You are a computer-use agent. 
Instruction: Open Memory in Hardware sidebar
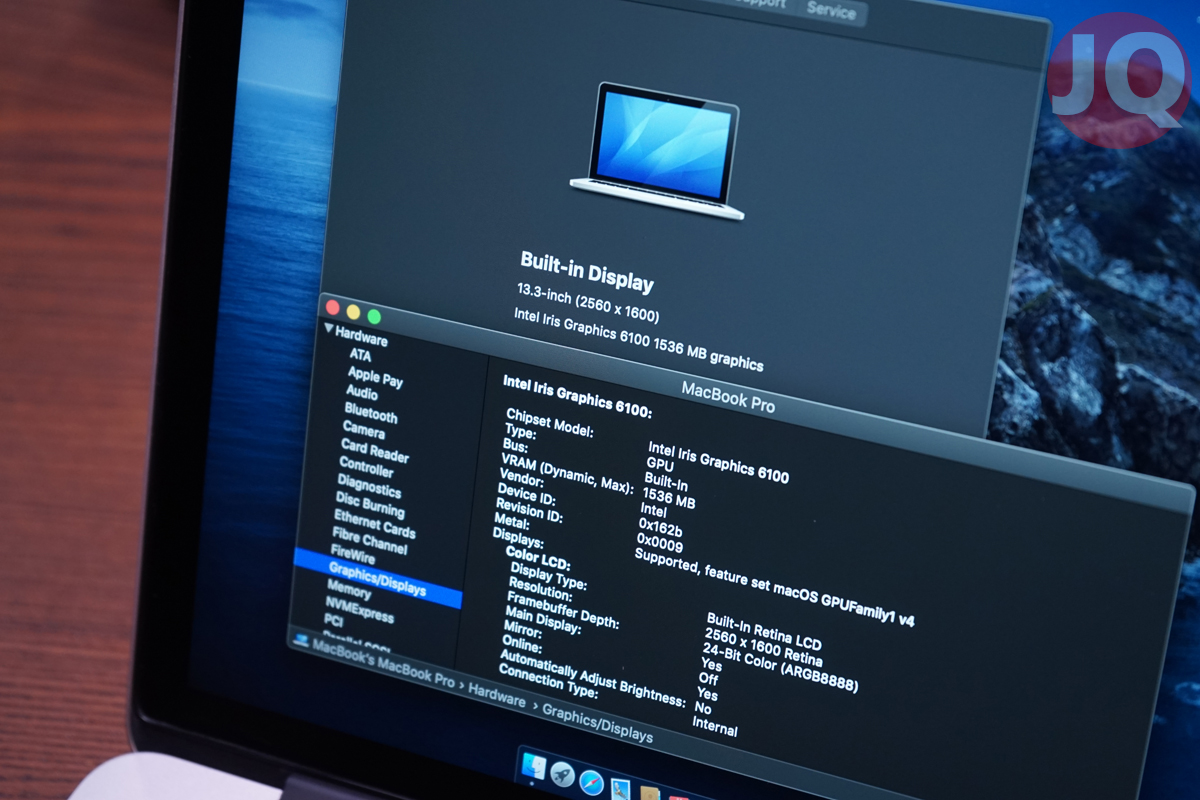pos(349,591)
